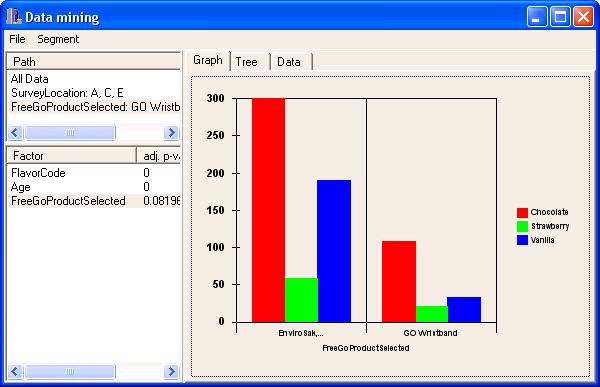This screenshot has width=600, height=387.
Task: Click the Factor column header
Action: [72, 156]
